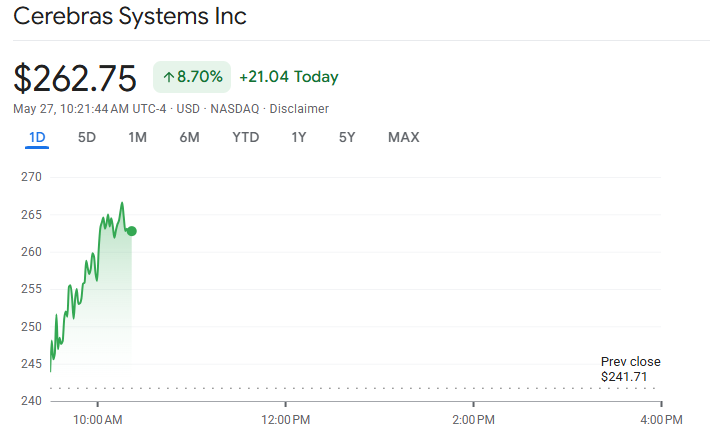The height and width of the screenshot is (442, 710).
Task: Show the MAX time range chart
Action: (403, 137)
